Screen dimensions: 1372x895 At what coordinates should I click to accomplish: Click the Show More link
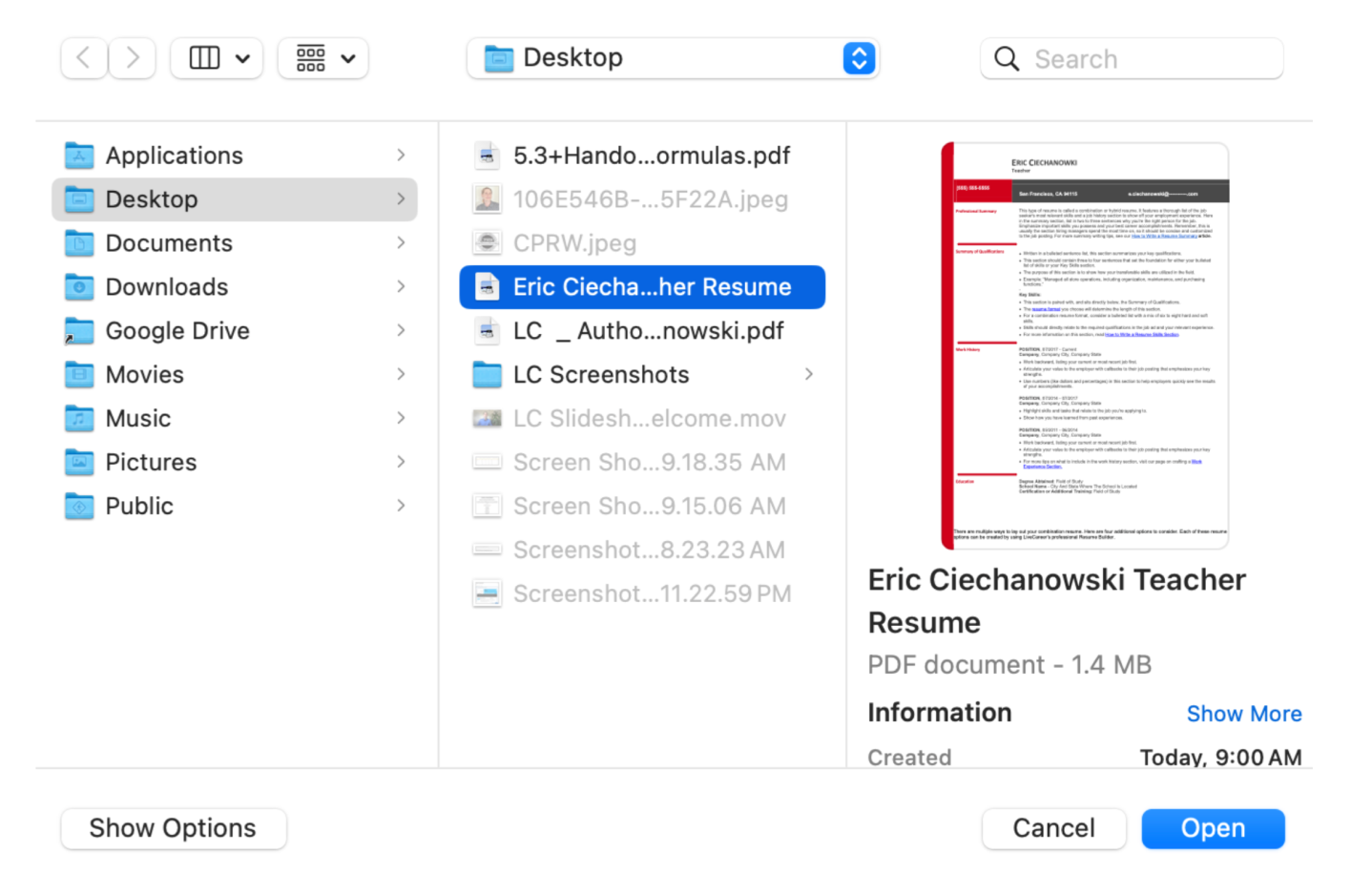(x=1243, y=714)
